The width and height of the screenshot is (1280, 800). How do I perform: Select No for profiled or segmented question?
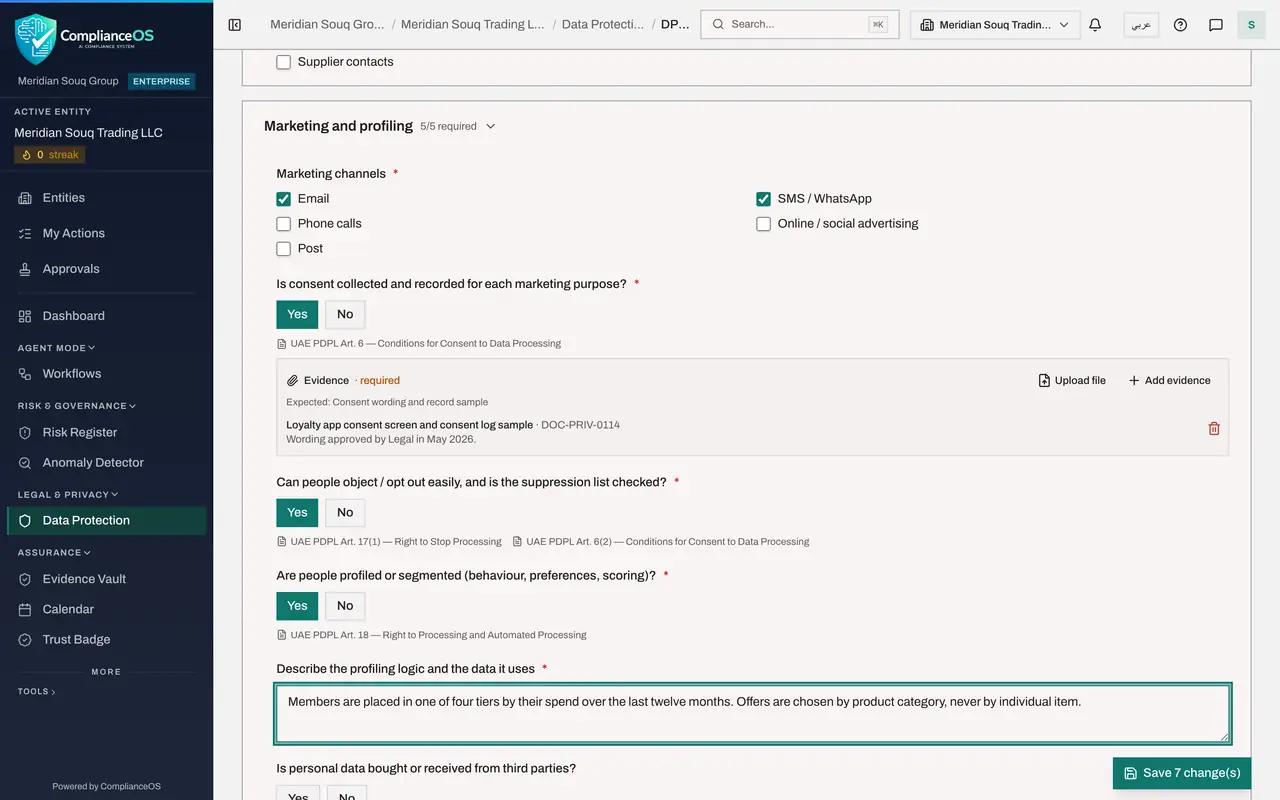coord(345,606)
